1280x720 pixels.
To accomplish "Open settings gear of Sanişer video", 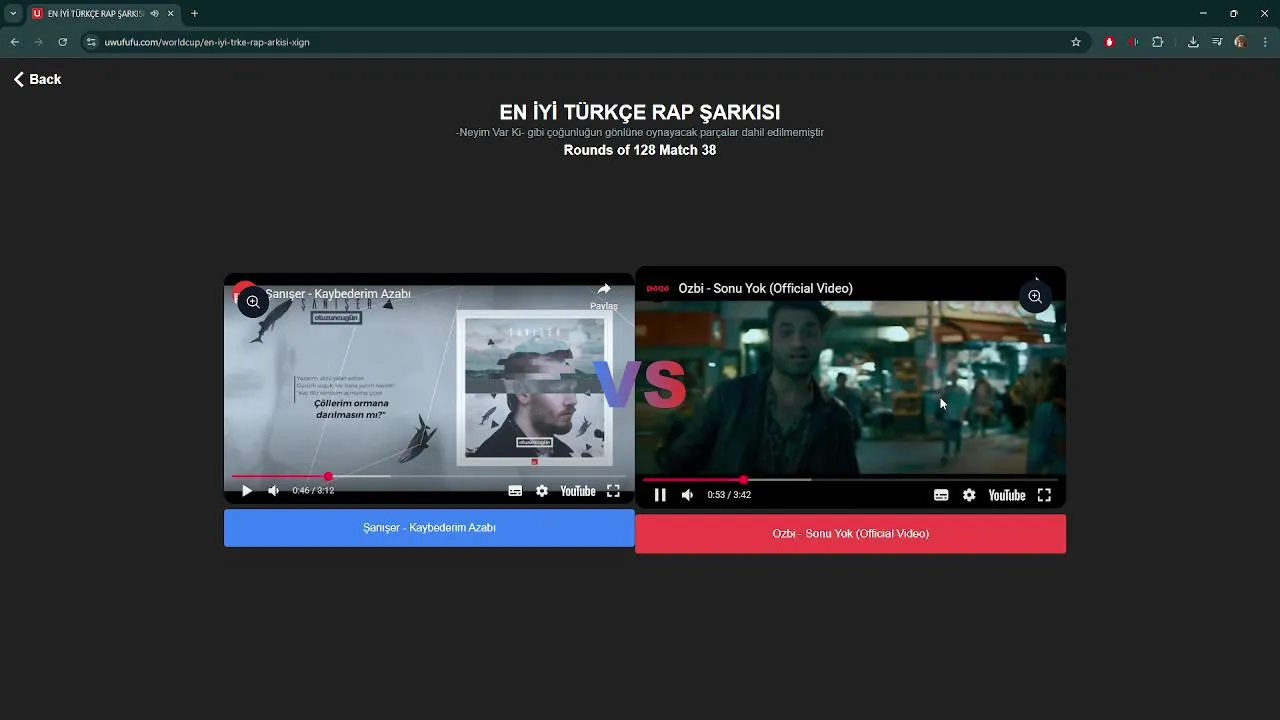I will point(542,491).
